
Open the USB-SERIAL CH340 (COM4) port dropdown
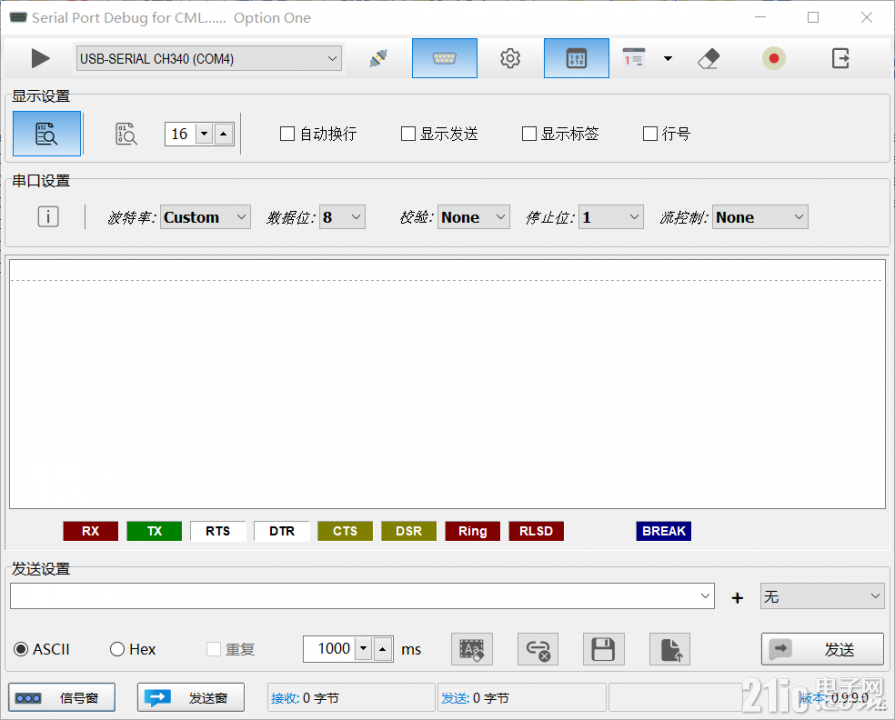click(209, 59)
